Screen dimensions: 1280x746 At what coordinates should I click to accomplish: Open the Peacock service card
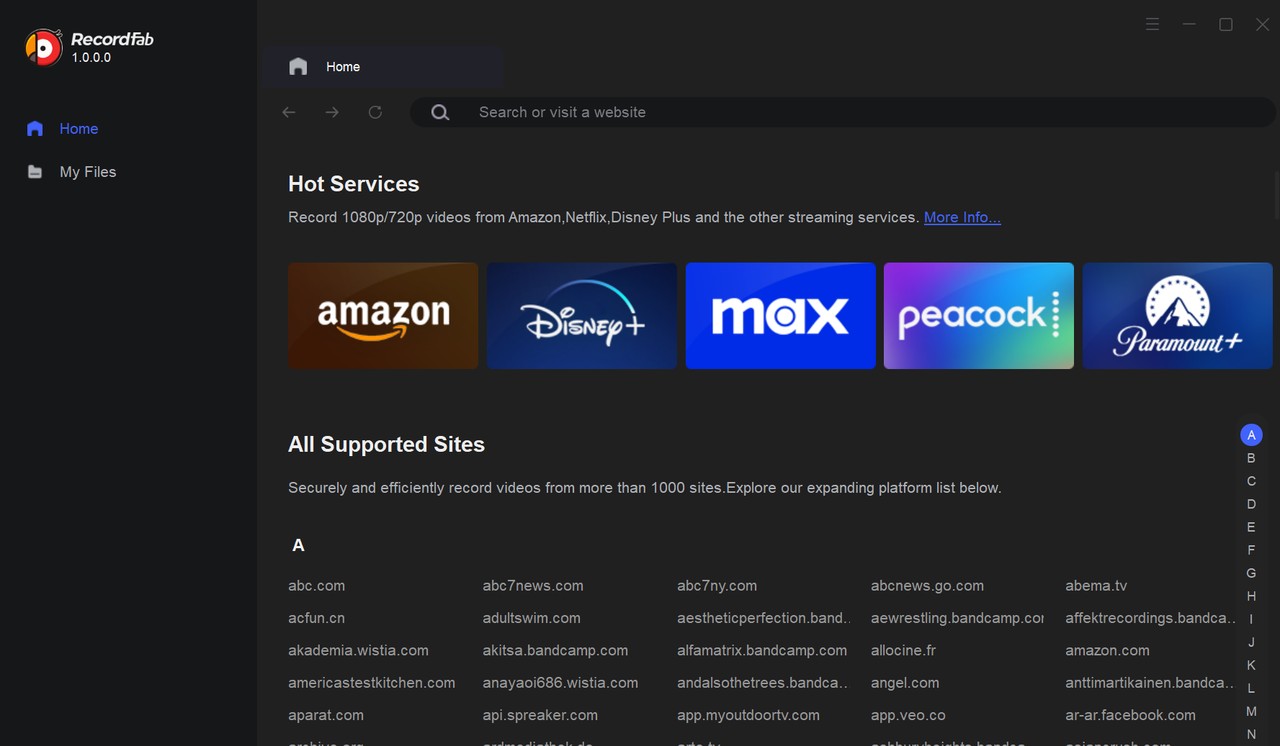pos(979,316)
